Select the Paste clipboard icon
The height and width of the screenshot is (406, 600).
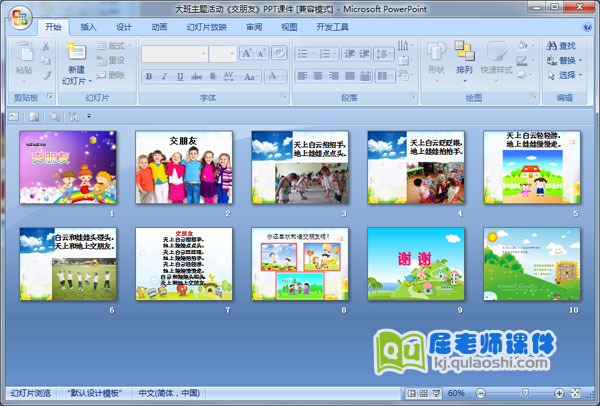(24, 51)
